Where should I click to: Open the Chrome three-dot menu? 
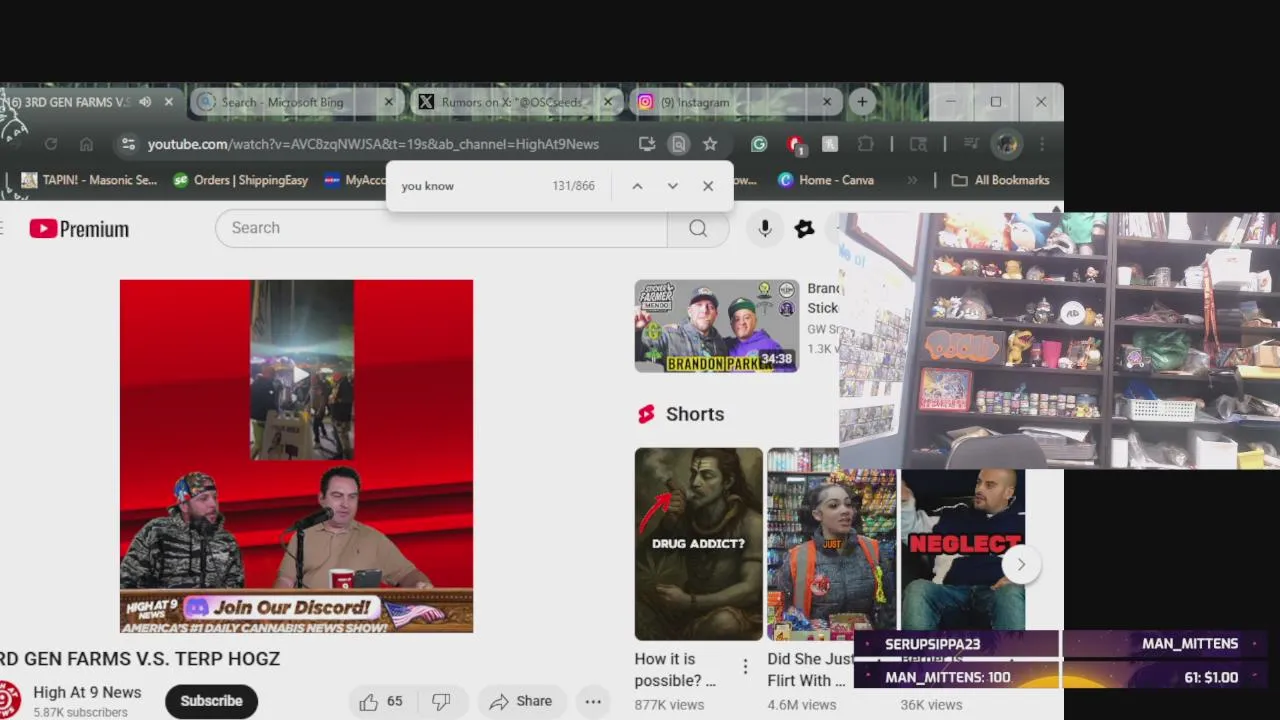coord(1042,144)
